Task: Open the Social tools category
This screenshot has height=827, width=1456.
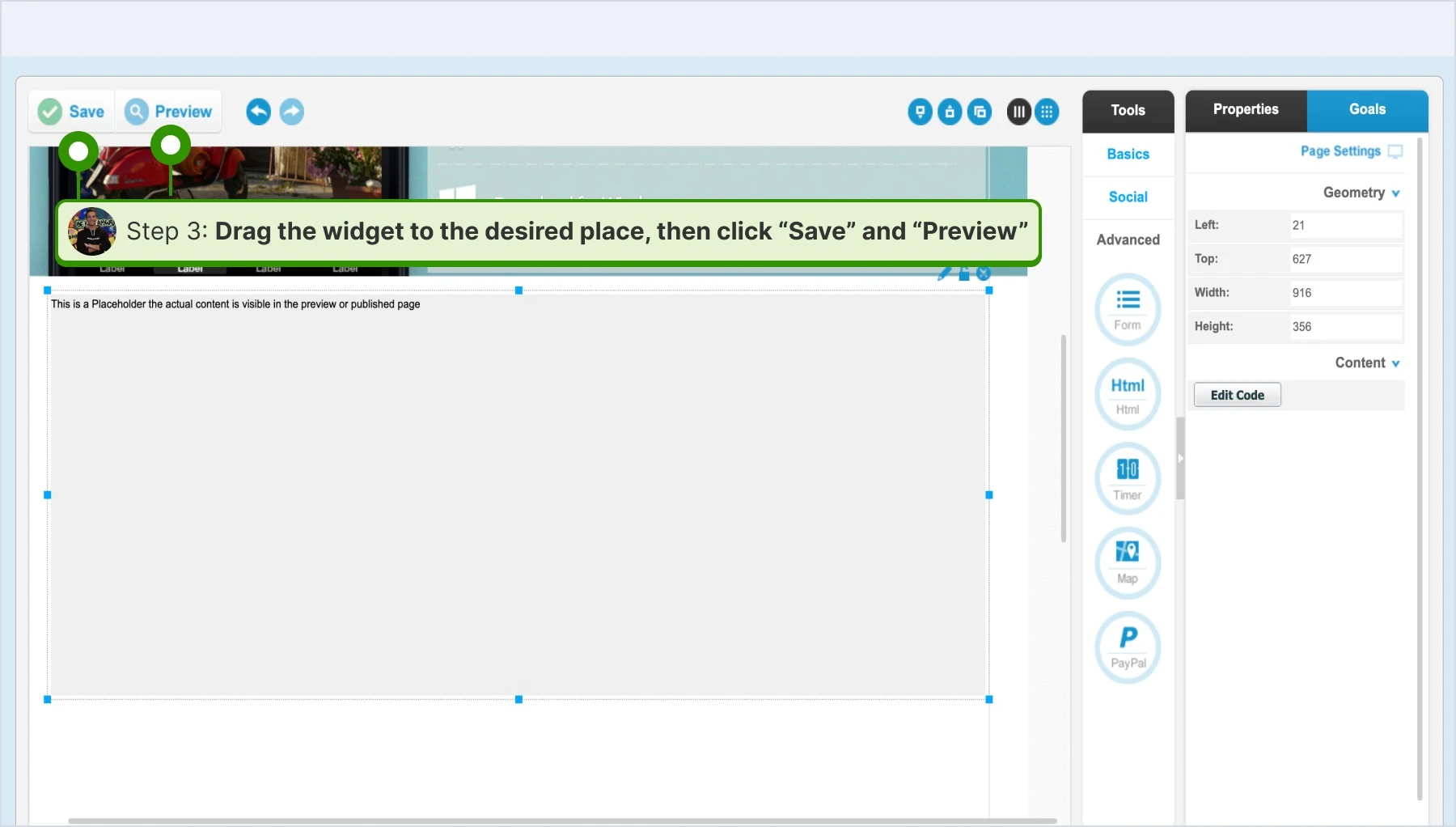Action: point(1128,197)
